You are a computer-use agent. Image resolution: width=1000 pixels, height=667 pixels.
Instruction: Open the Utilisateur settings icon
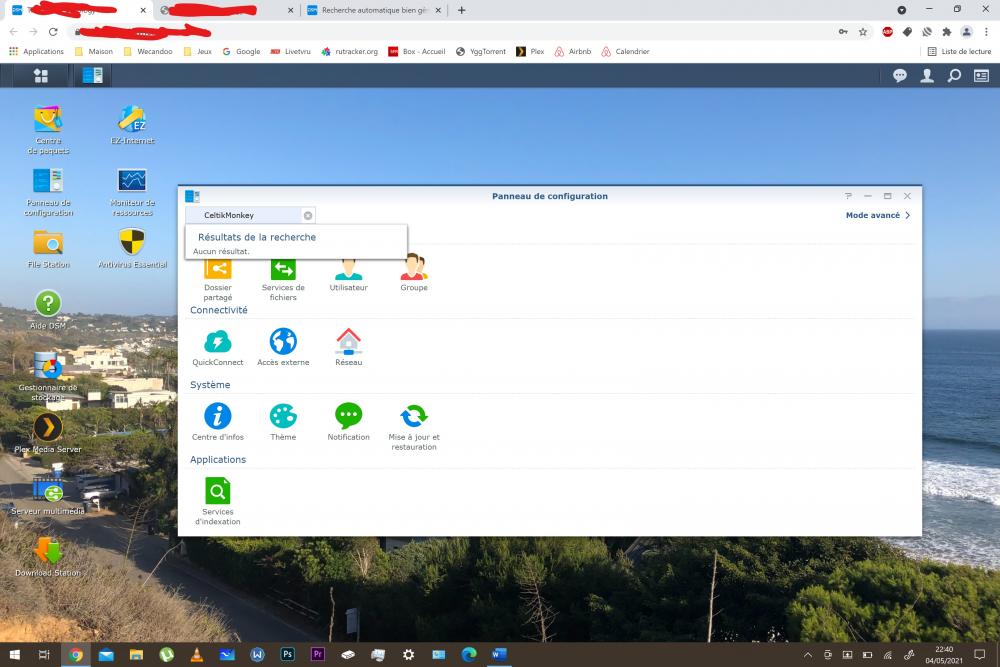[348, 274]
